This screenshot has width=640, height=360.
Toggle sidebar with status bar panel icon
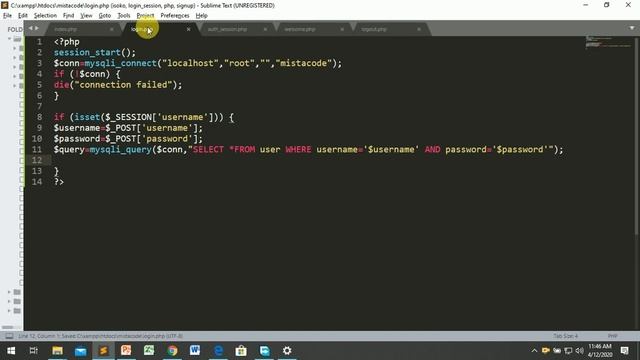[x=9, y=336]
